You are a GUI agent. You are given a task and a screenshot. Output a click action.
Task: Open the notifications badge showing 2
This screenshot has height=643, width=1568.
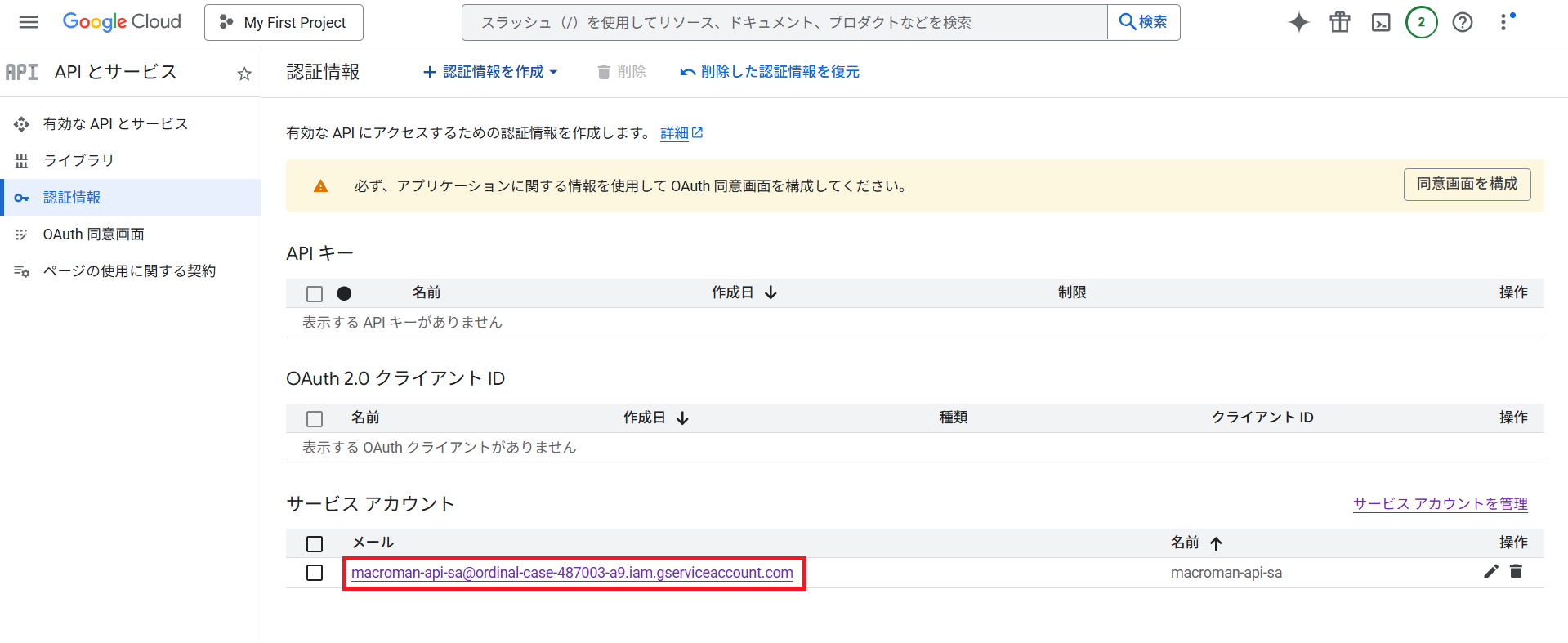(x=1421, y=22)
